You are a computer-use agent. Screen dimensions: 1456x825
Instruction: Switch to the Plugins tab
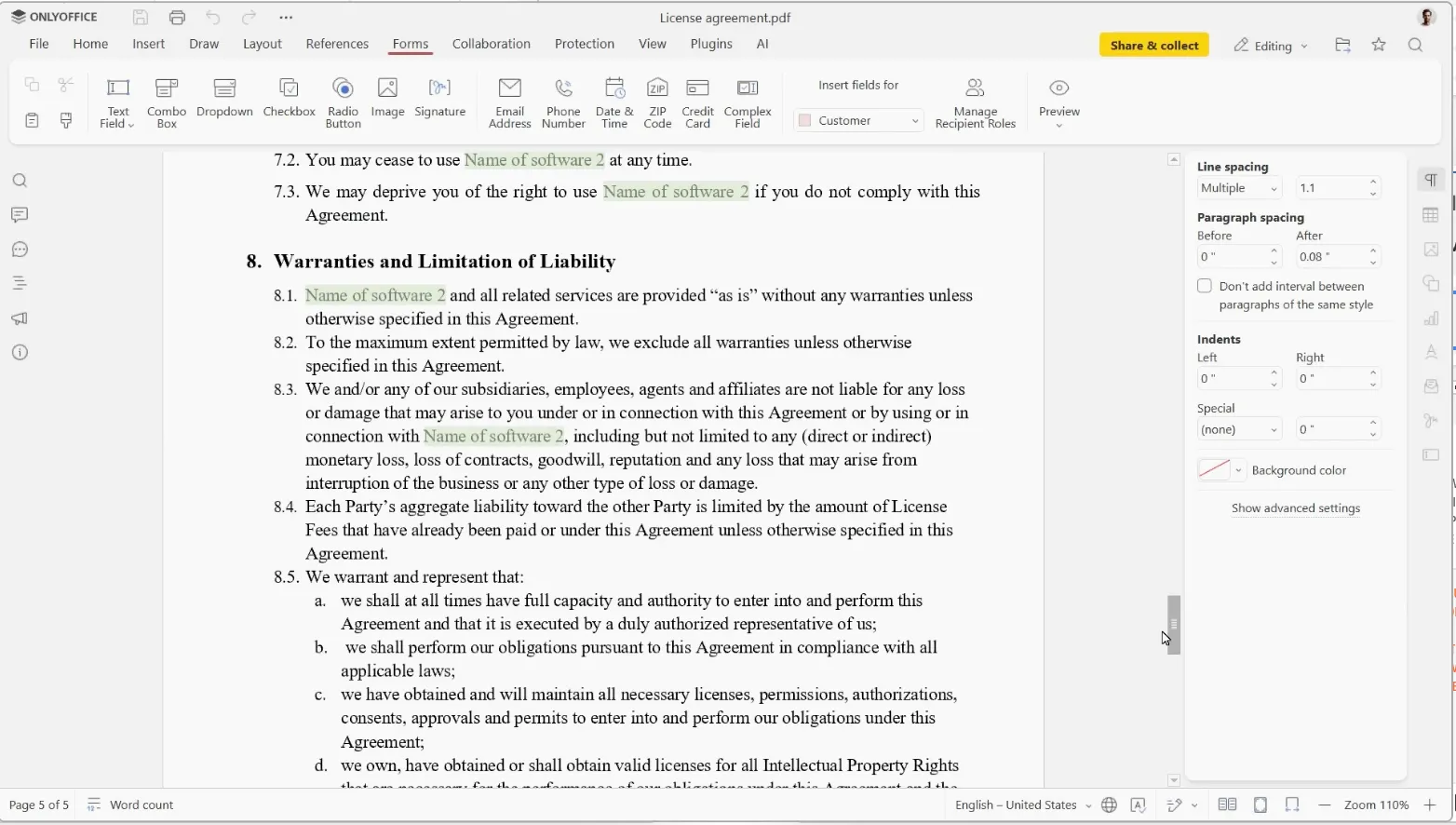[711, 44]
